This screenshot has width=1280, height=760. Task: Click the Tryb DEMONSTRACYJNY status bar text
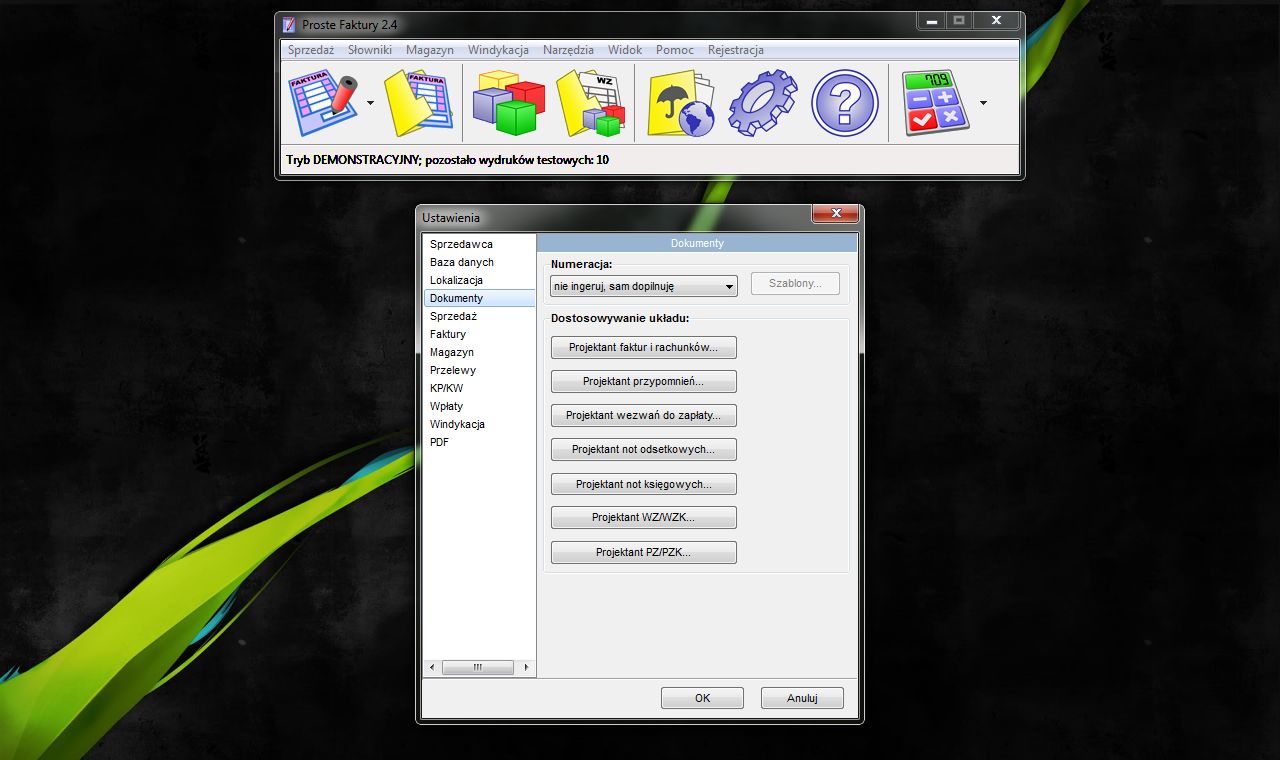click(x=447, y=160)
